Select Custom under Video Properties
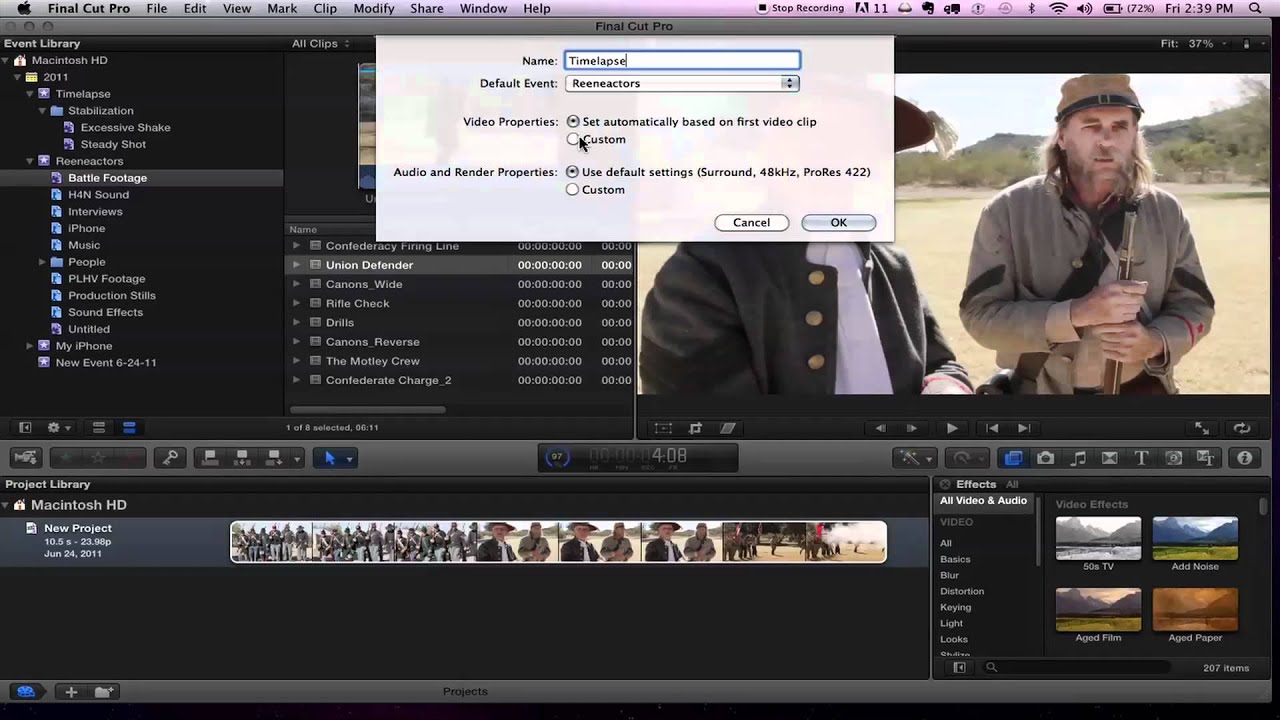The height and width of the screenshot is (720, 1280). pyautogui.click(x=573, y=139)
